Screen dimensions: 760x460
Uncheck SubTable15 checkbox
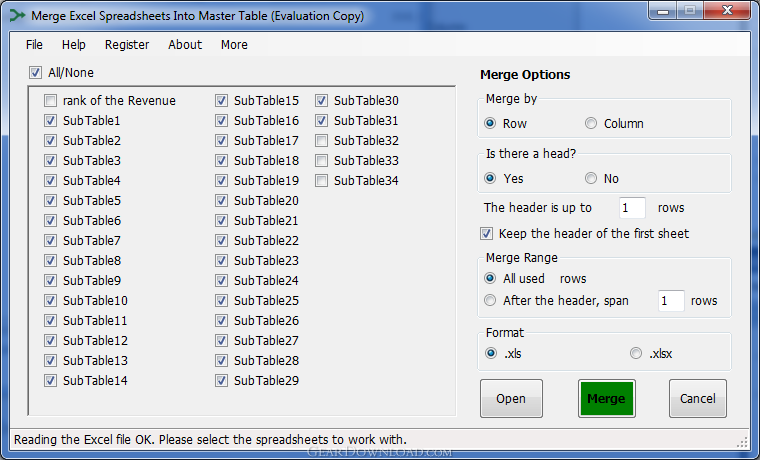click(221, 100)
